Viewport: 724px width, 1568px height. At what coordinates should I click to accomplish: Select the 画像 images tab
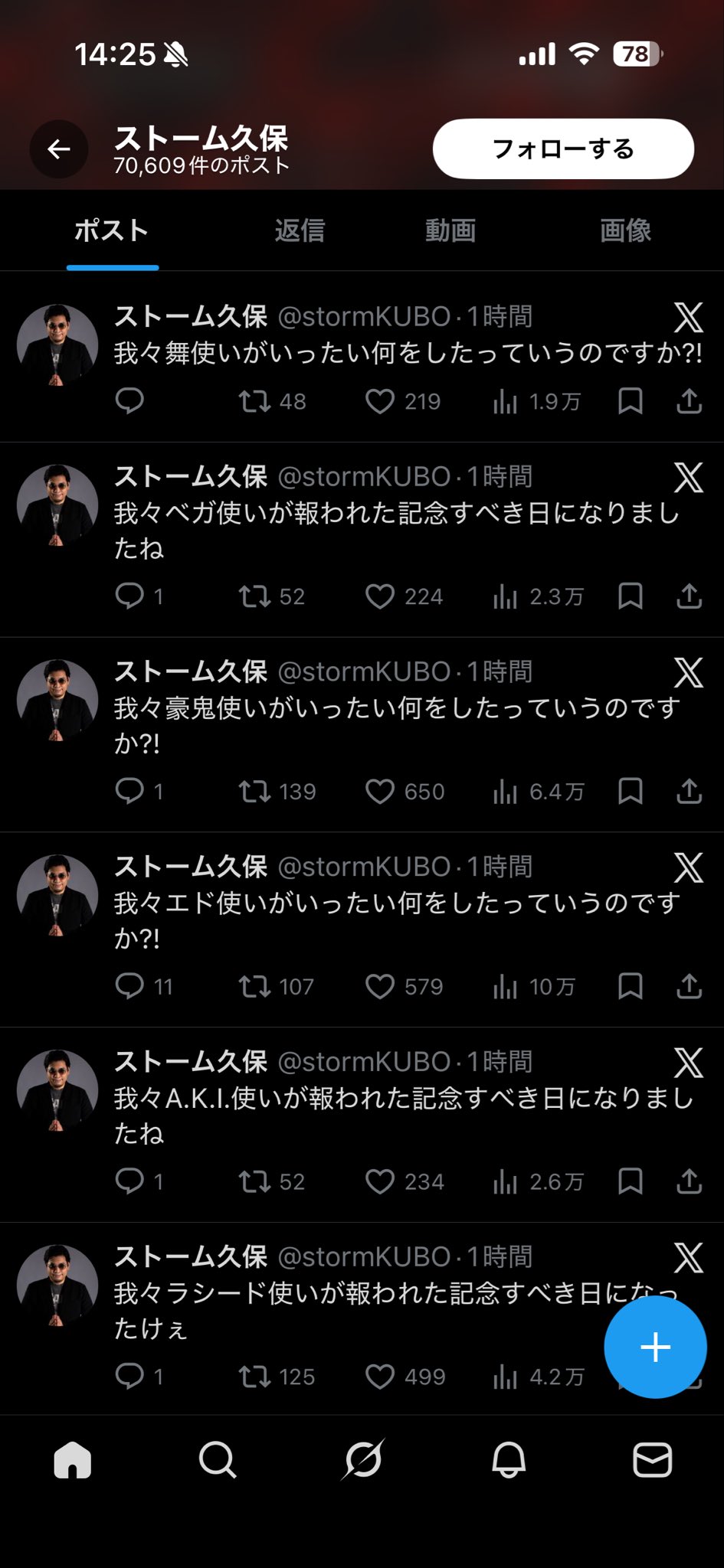(625, 230)
